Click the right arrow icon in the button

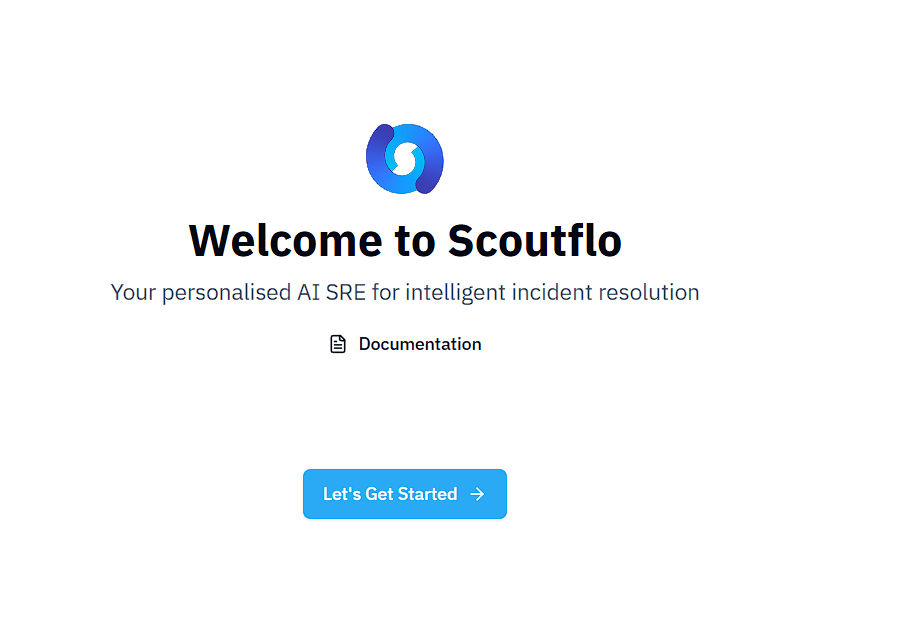[477, 494]
